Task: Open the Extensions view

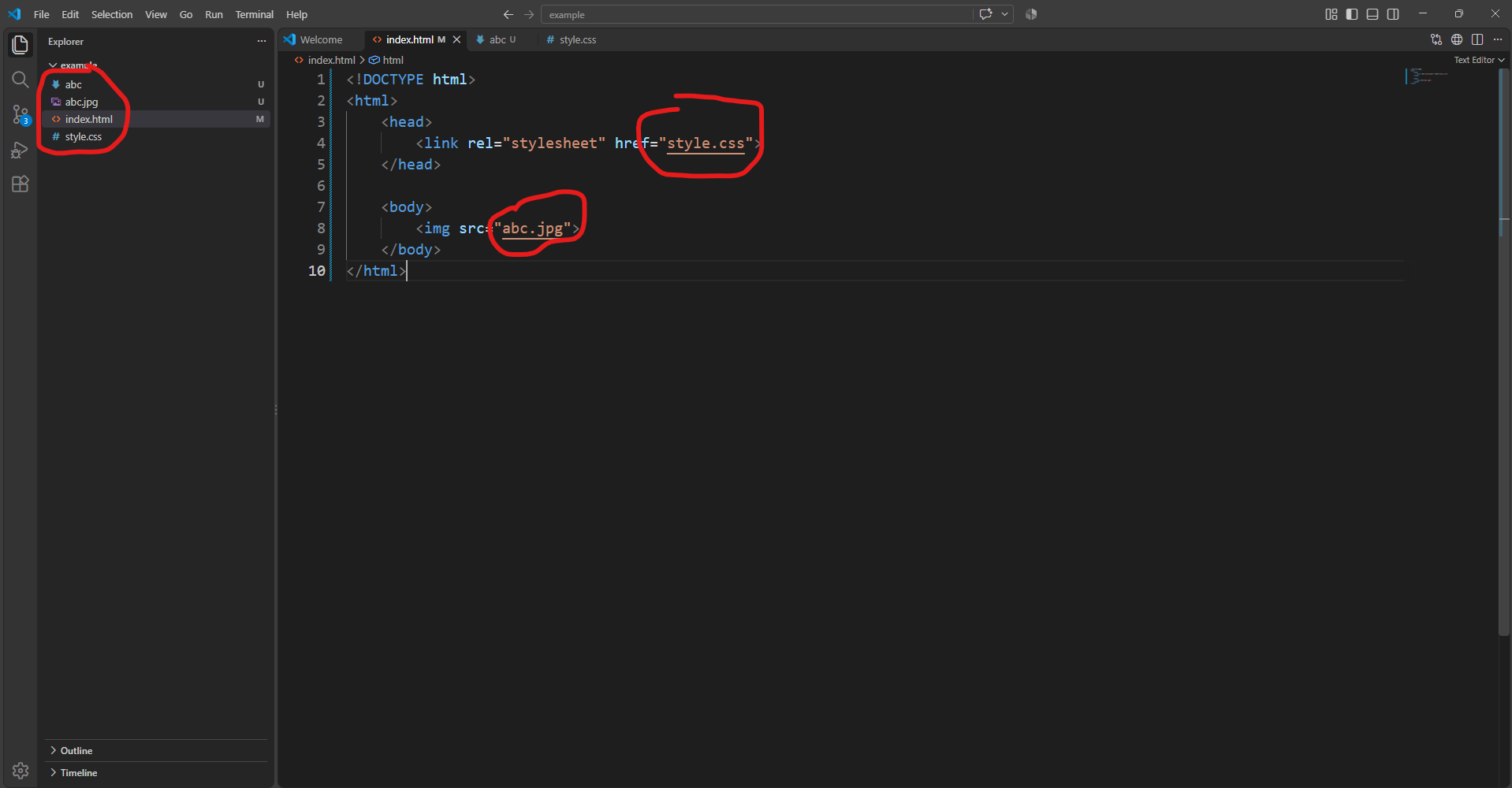Action: tap(20, 184)
